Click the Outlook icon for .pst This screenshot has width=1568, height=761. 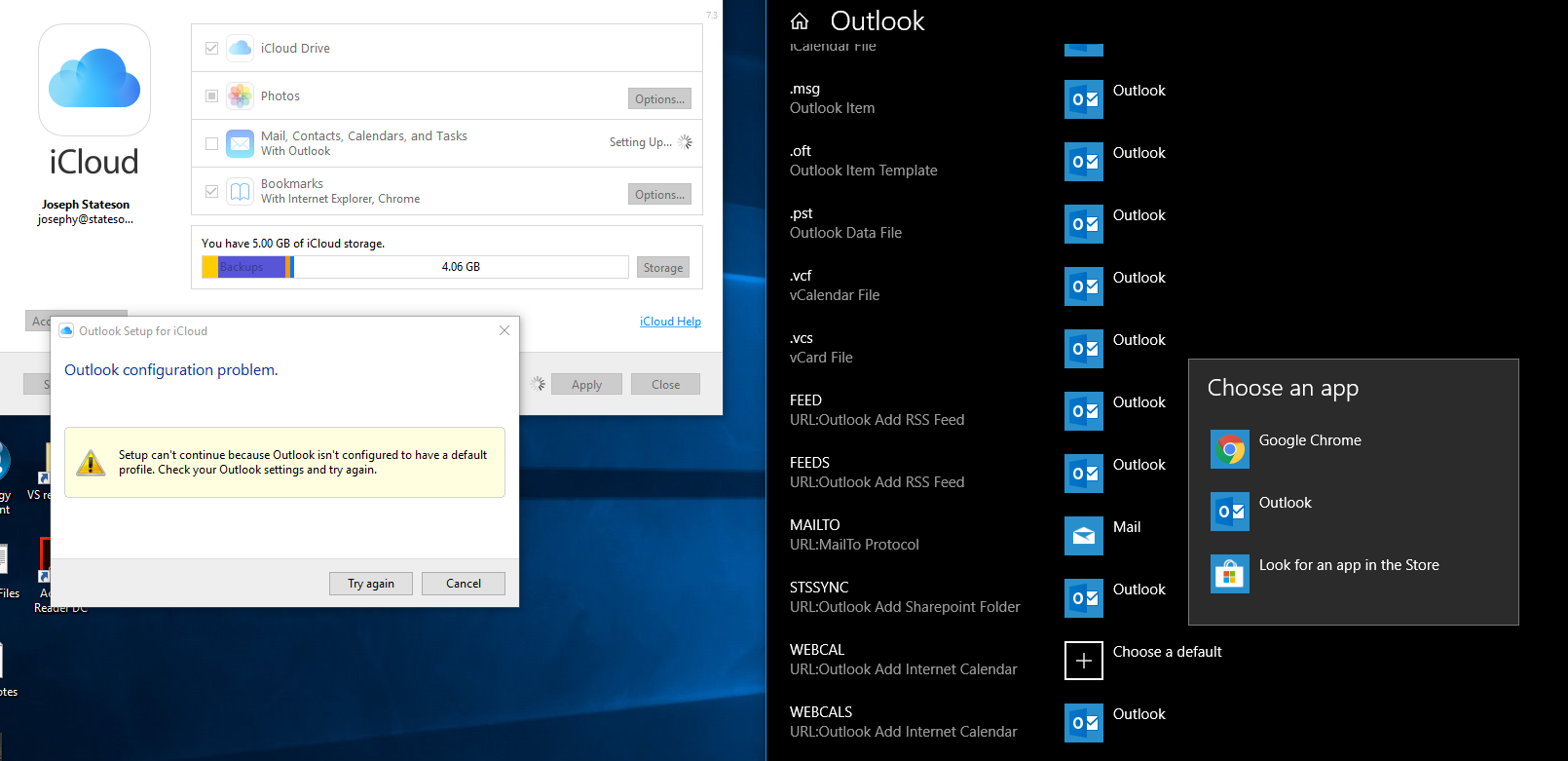pos(1083,224)
